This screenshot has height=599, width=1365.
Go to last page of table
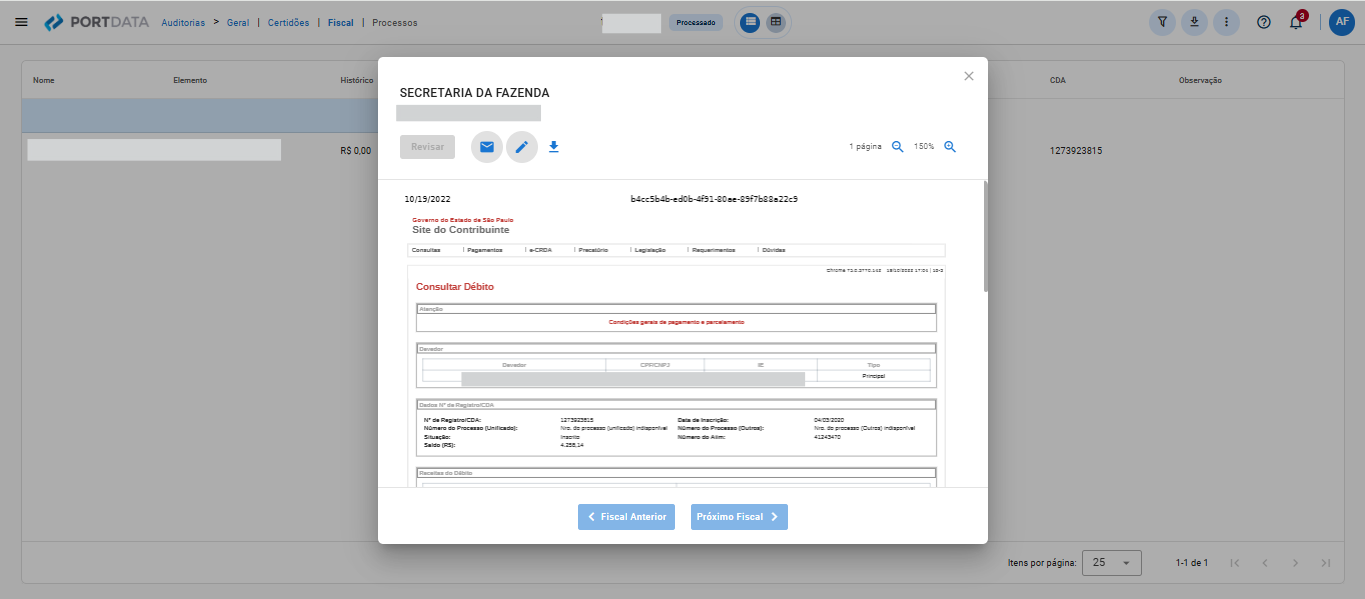(1325, 563)
